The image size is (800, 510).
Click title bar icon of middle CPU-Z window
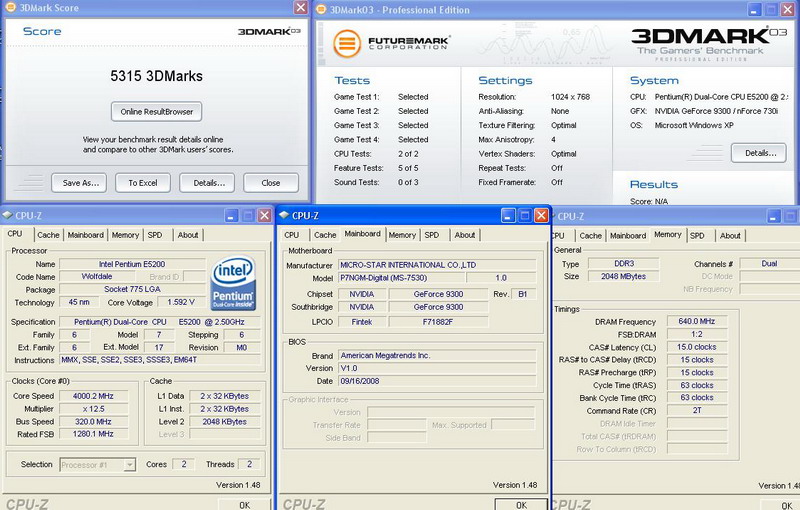click(284, 216)
